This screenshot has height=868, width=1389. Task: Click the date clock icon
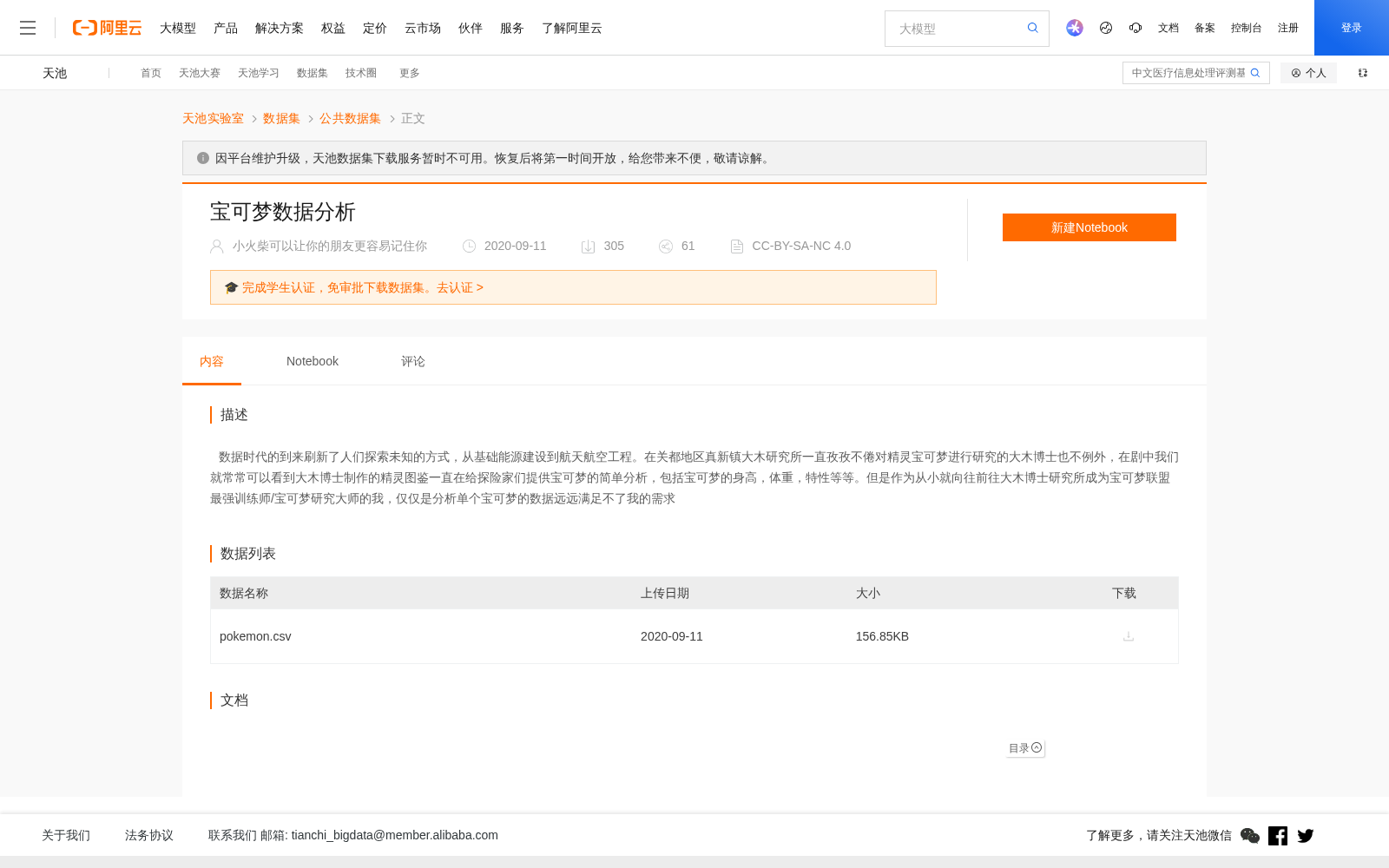[x=469, y=247]
